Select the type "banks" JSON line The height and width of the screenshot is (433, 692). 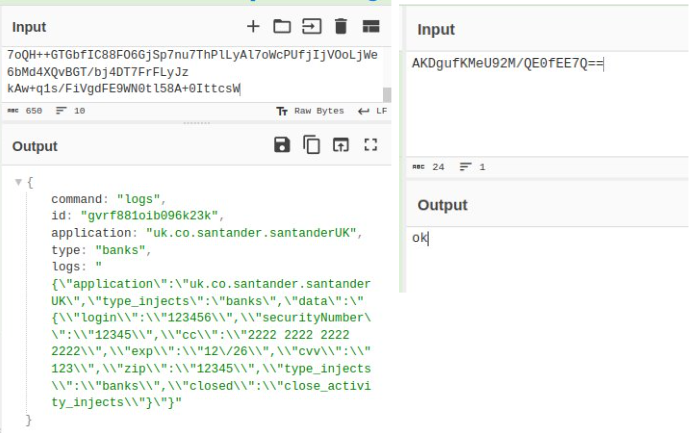(x=102, y=250)
